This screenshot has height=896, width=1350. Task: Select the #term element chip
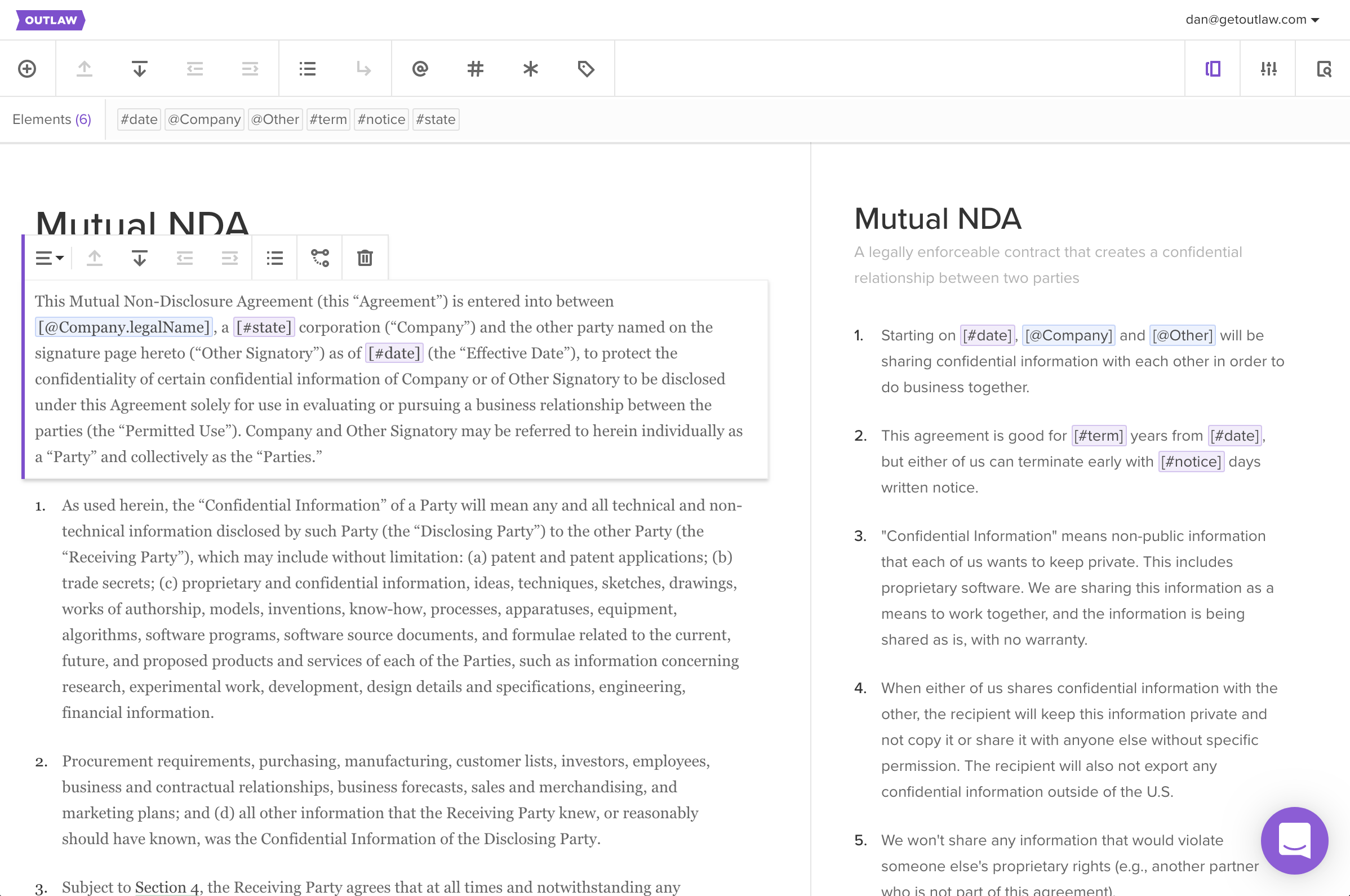pos(328,119)
